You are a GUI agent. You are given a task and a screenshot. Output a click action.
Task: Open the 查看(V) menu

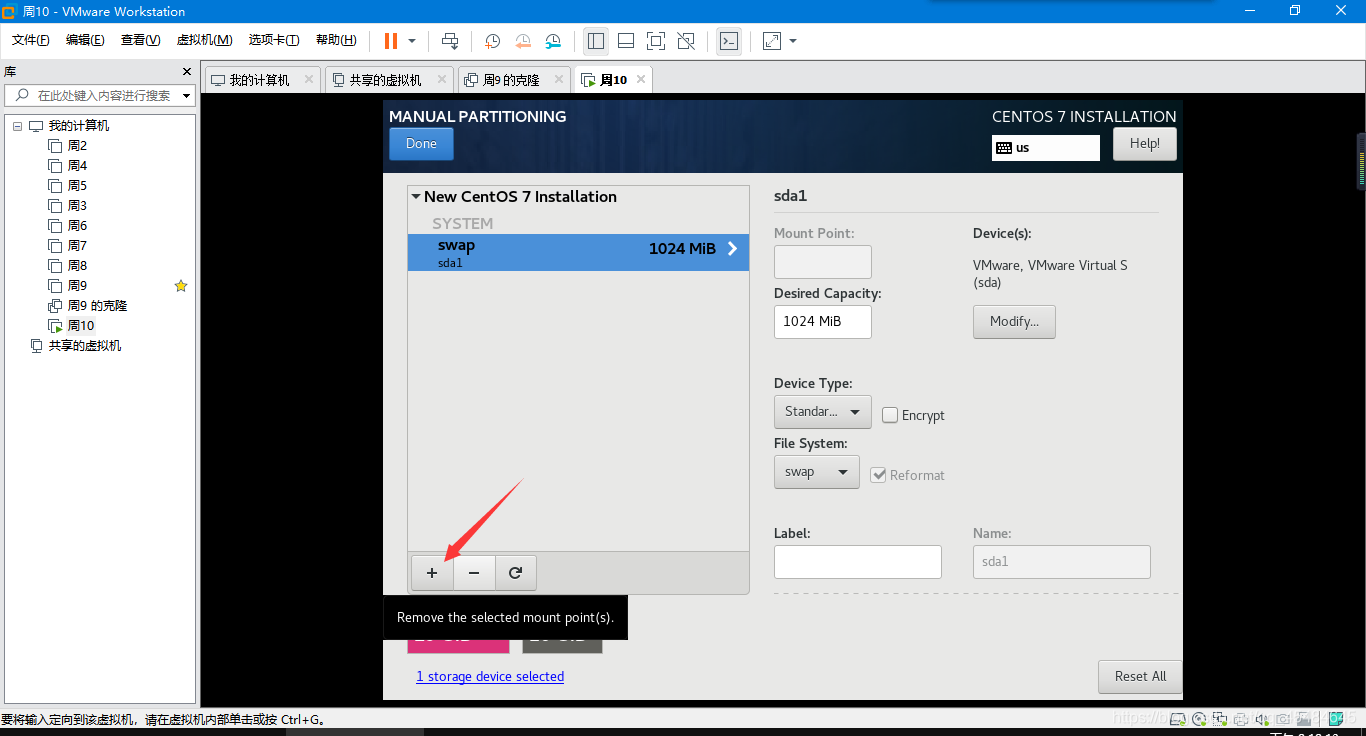tap(140, 40)
